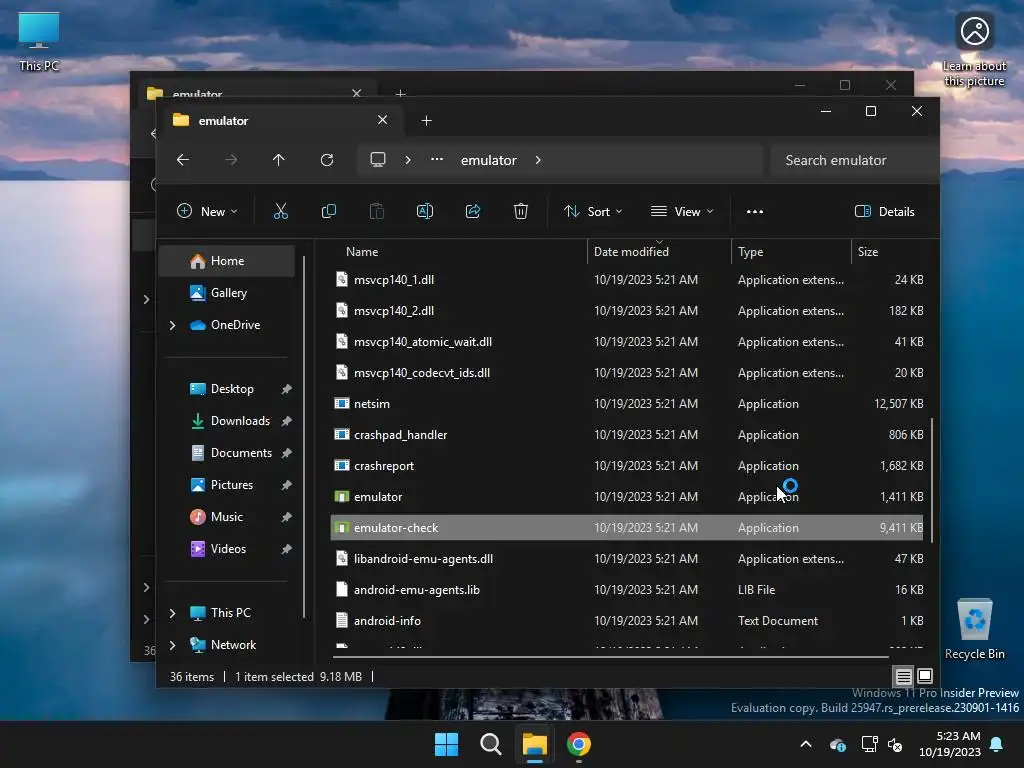This screenshot has height=768, width=1024.
Task: Open the notifications bell icon
Action: (x=997, y=744)
